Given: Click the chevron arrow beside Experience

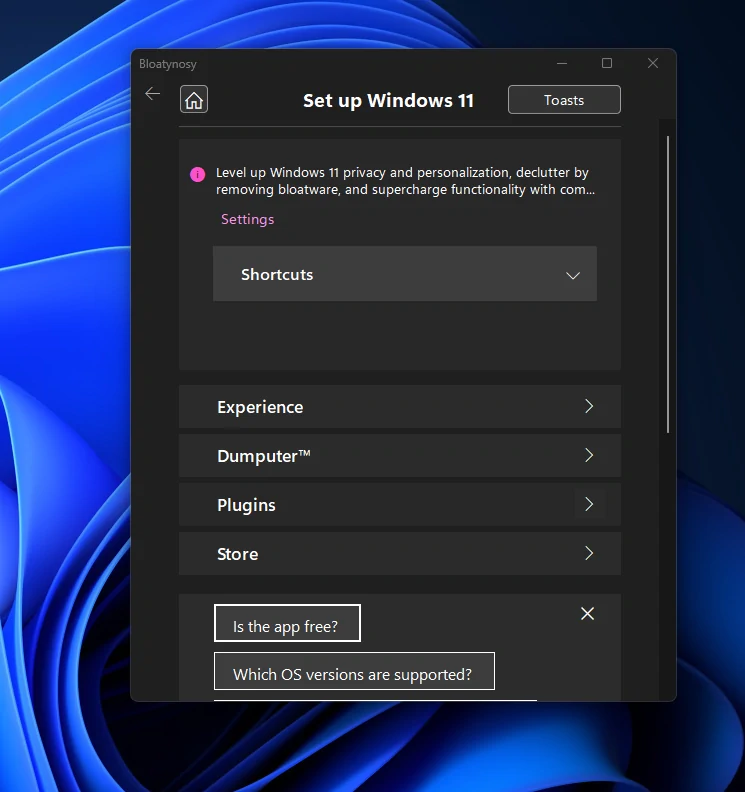Looking at the screenshot, I should click(588, 407).
